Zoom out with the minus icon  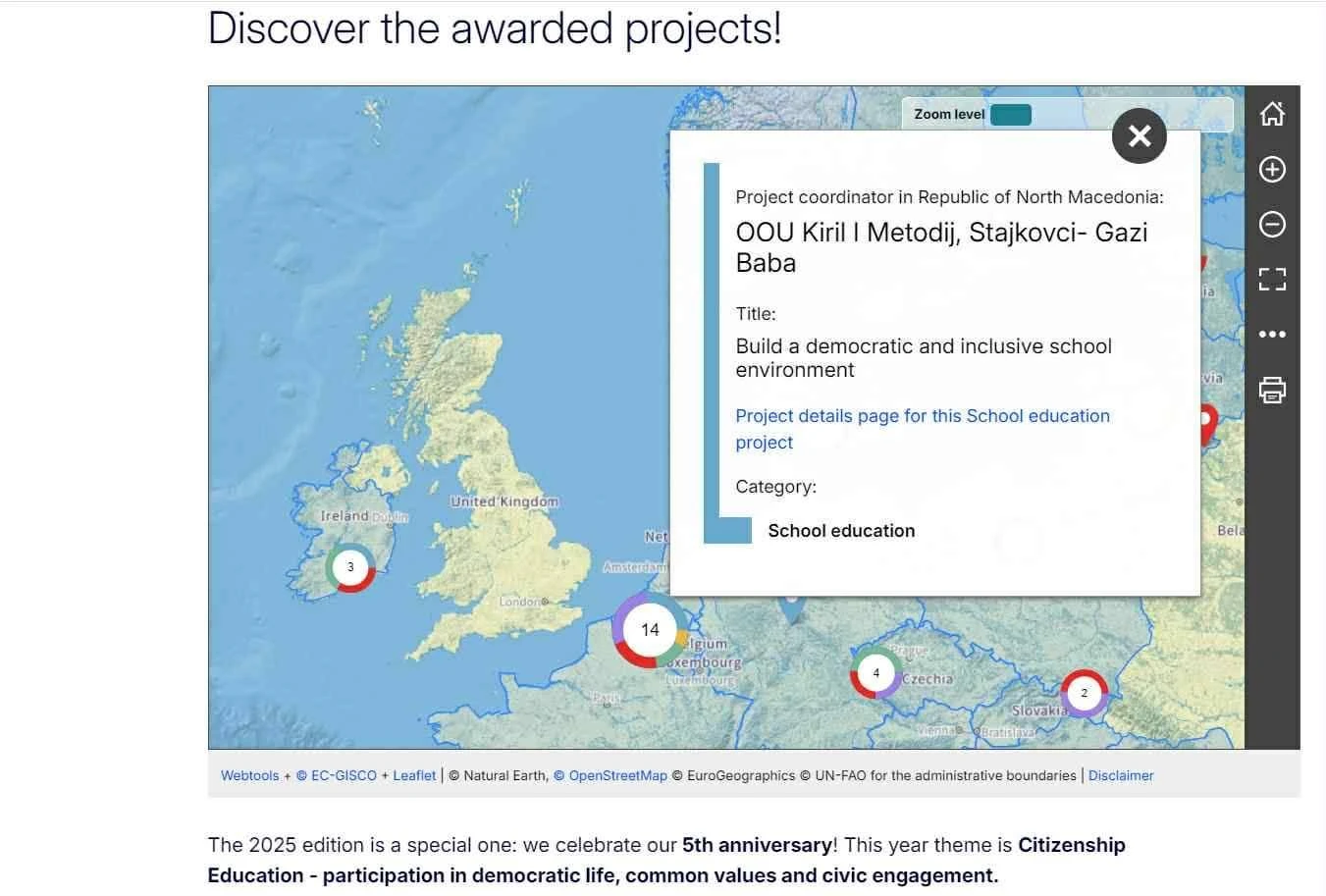point(1272,225)
